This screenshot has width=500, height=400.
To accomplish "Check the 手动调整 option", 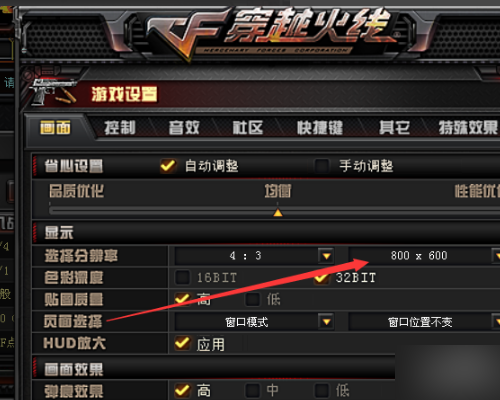I will [322, 166].
